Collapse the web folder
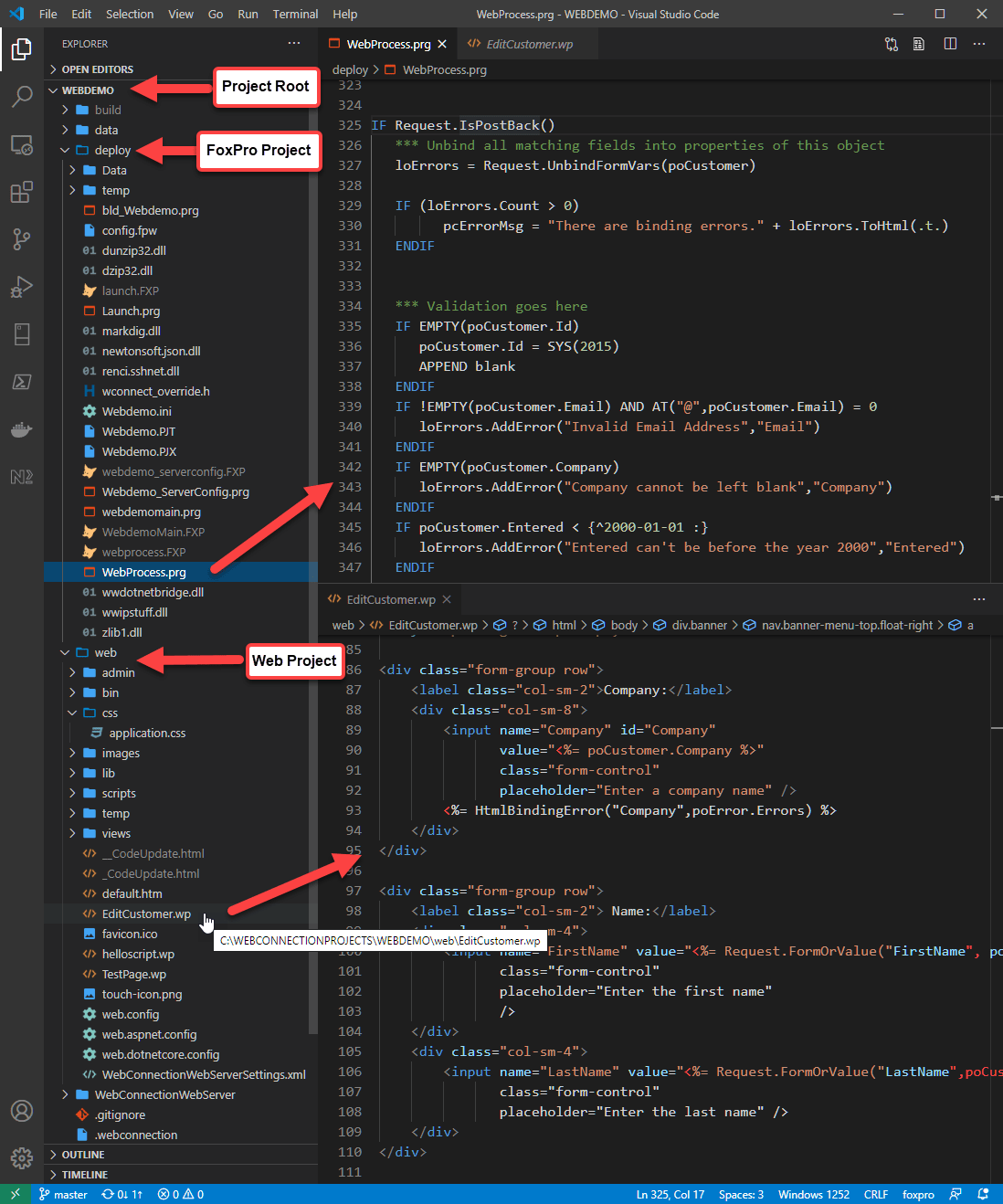 [181, 652]
